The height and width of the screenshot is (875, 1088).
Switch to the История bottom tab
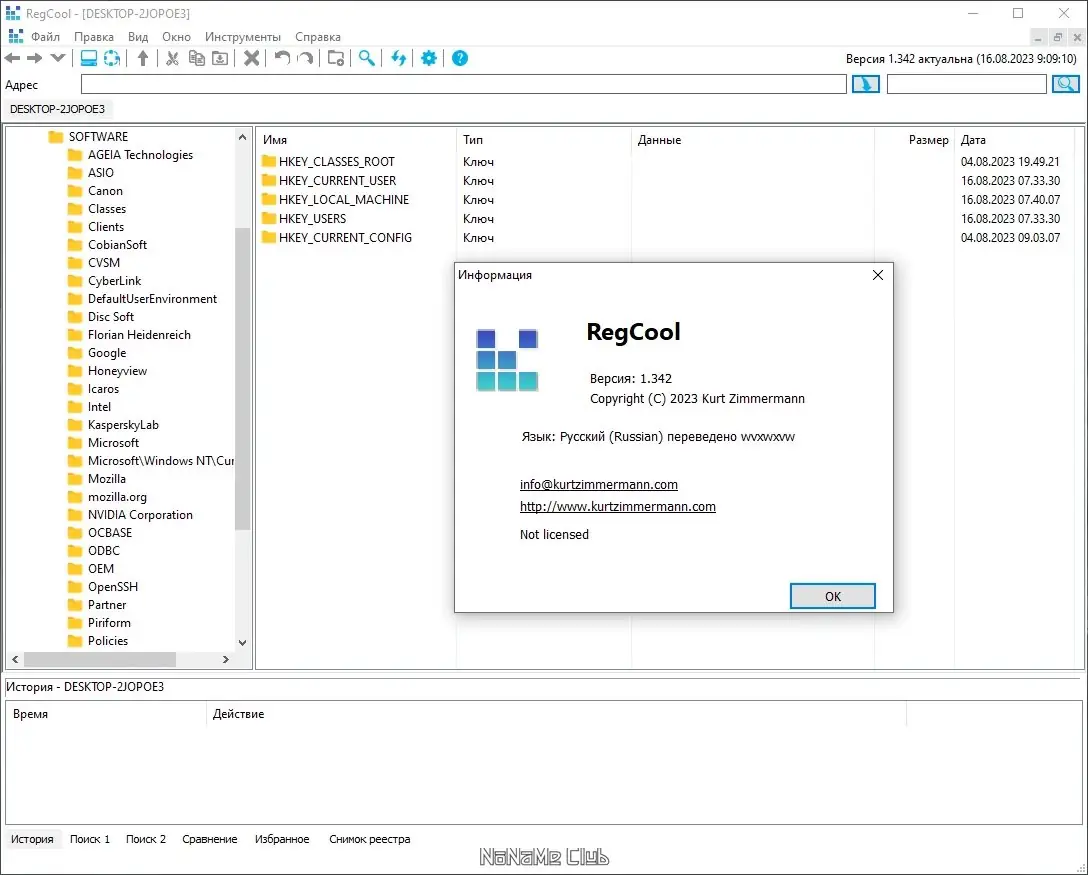point(32,839)
